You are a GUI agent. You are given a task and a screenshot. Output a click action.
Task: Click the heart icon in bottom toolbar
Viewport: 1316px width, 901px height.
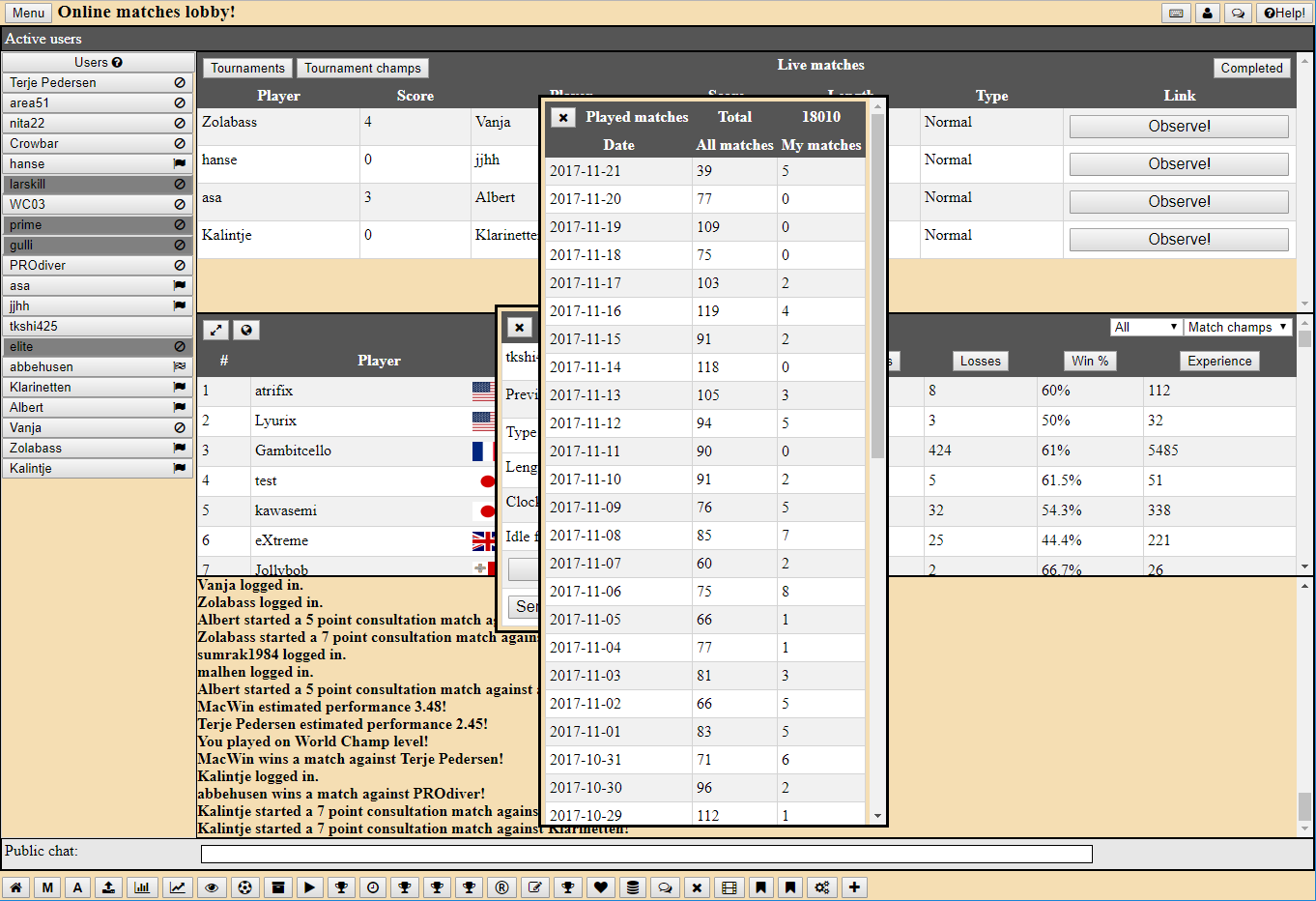(x=601, y=887)
